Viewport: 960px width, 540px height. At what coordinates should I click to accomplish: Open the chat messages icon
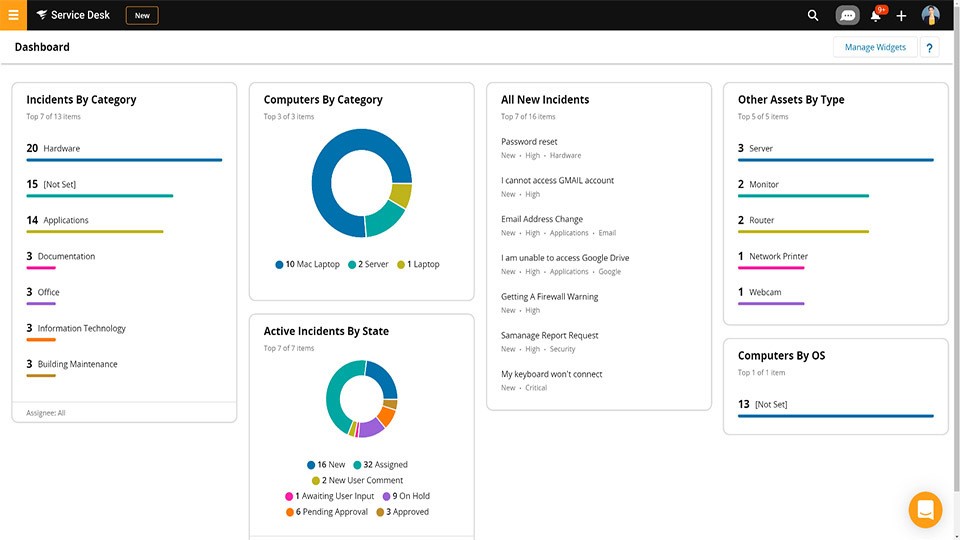pos(847,15)
